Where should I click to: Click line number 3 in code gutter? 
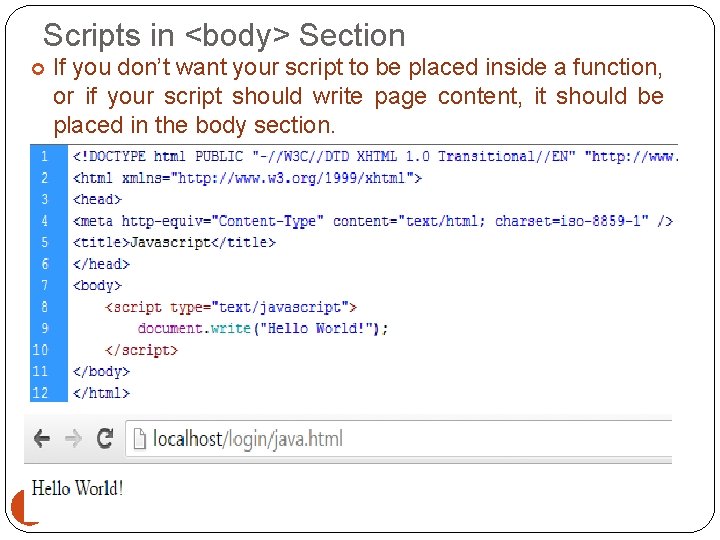pos(45,199)
